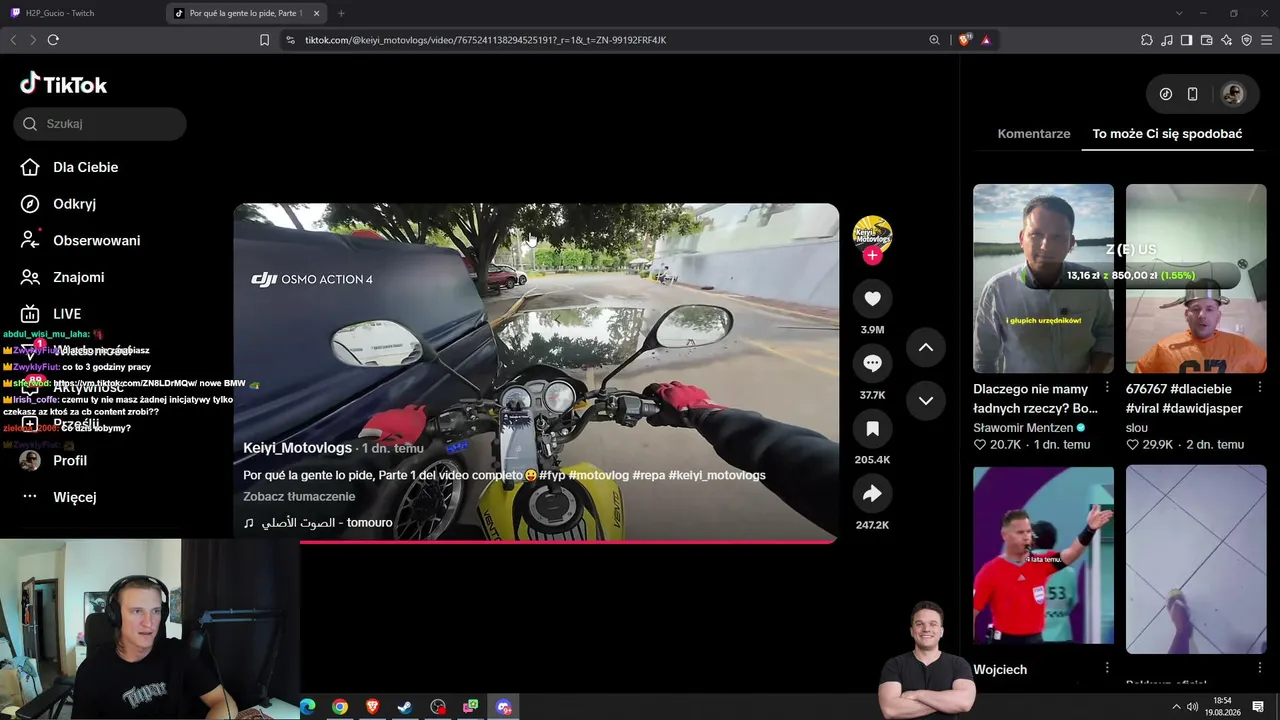Open browser extensions puzzle icon
This screenshot has height=720, width=1280.
1146,40
